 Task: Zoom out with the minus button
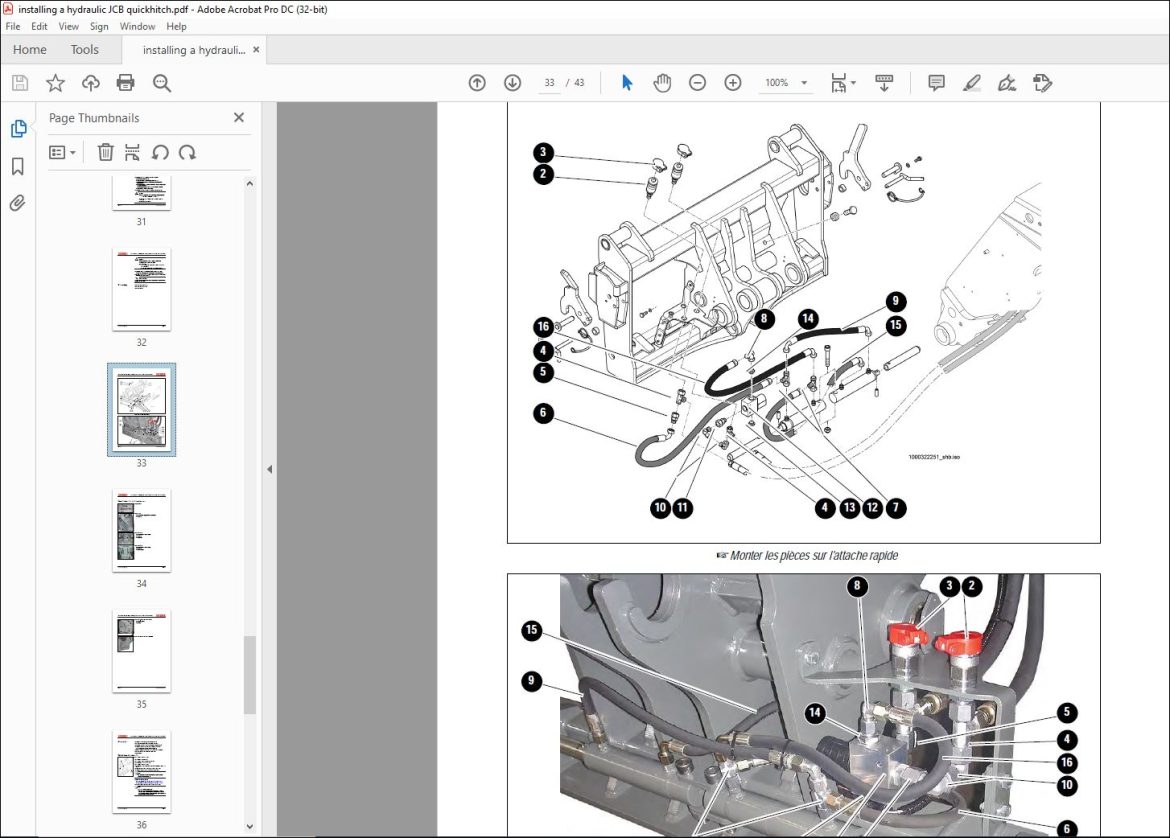click(697, 83)
